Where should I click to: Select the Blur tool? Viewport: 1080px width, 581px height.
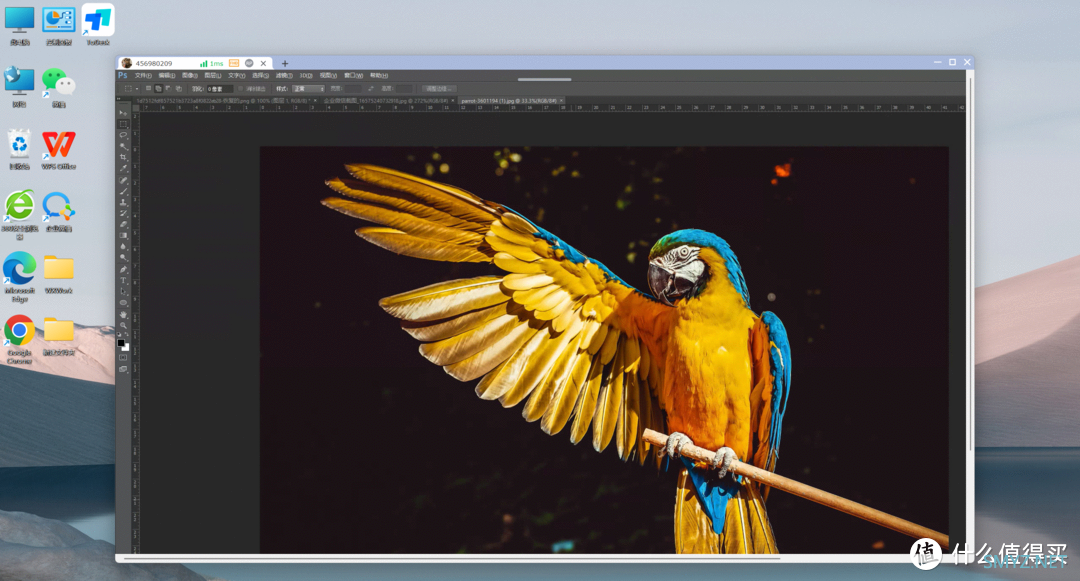point(123,246)
